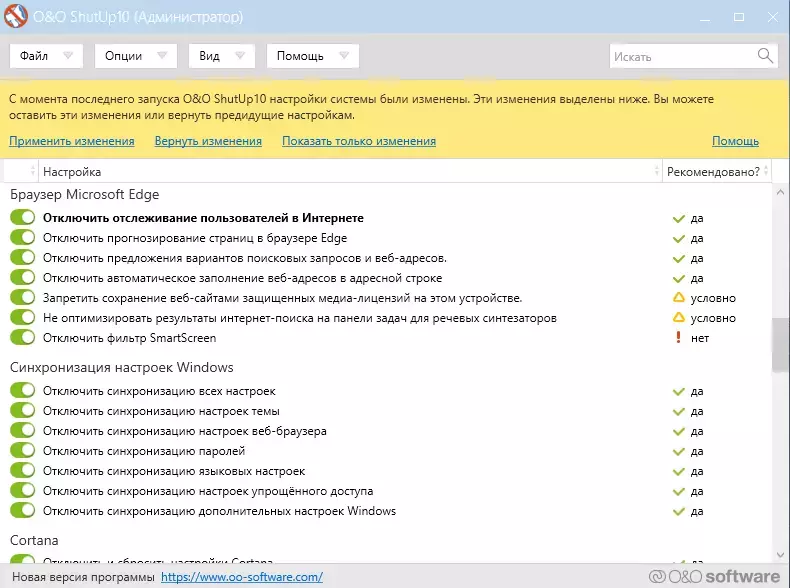Click sort arrows beside Рекомендовано column

tap(766, 171)
